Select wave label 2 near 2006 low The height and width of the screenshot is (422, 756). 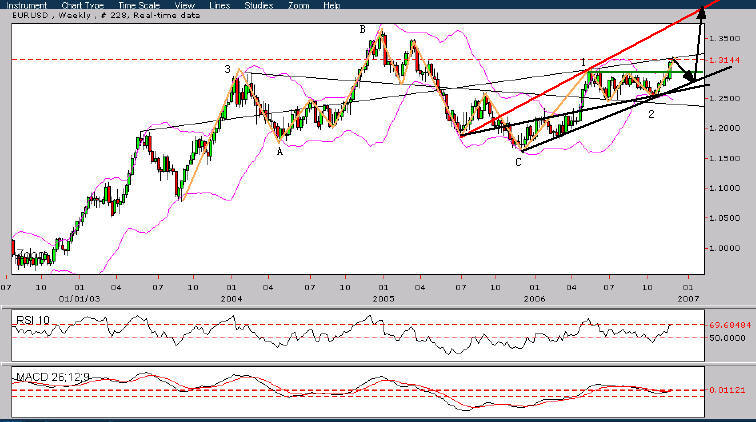coord(651,114)
